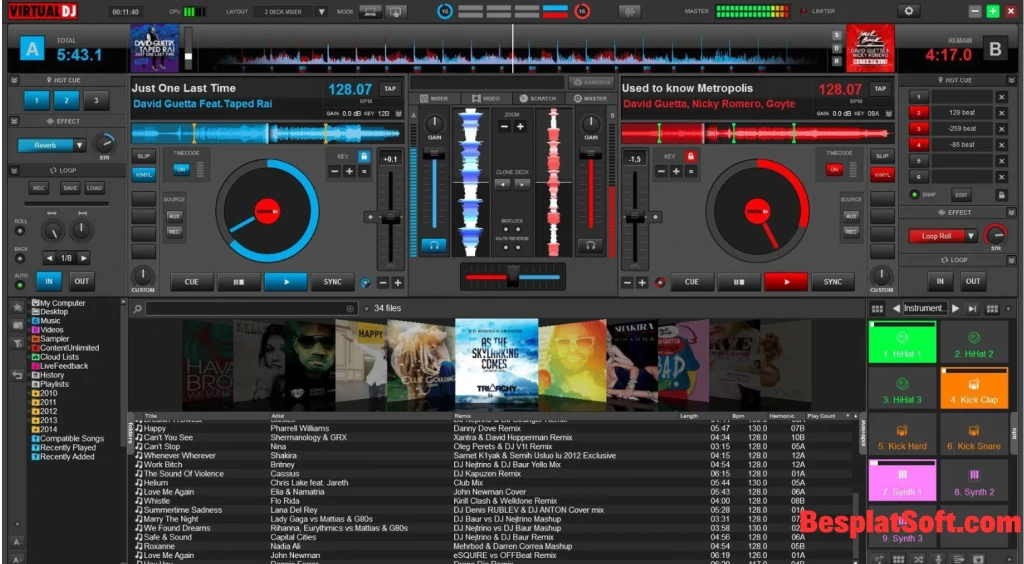Toggle the AUTO loop indicator on deck A
The height and width of the screenshot is (564, 1024).
20,285
